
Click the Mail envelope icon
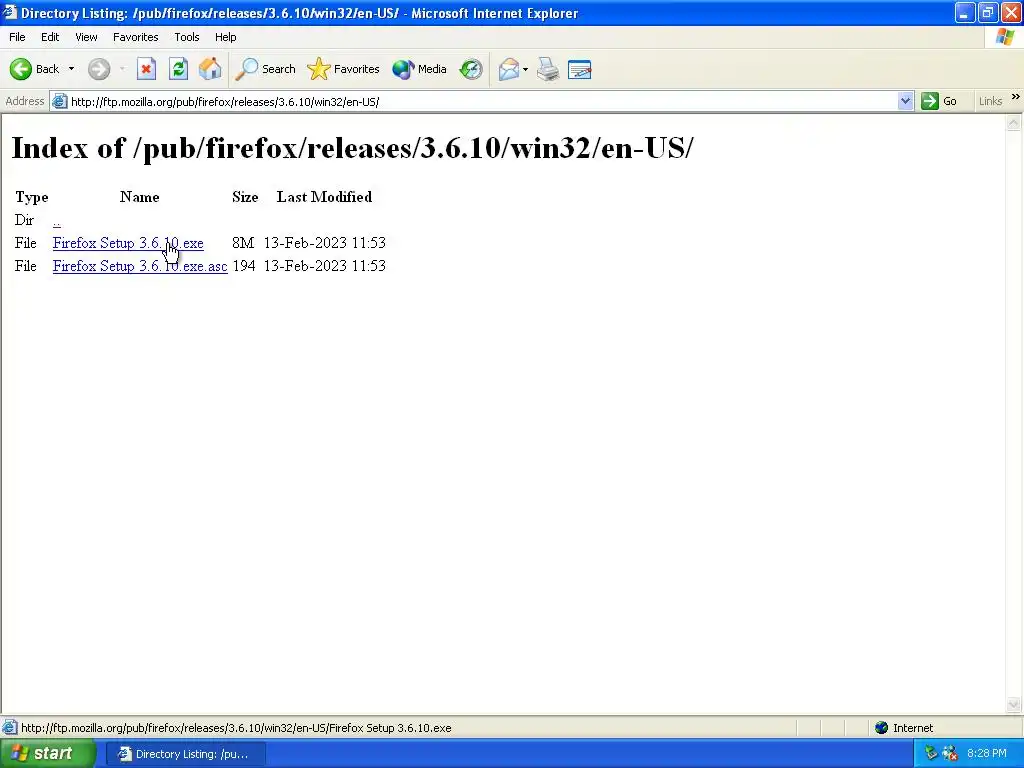tap(509, 69)
